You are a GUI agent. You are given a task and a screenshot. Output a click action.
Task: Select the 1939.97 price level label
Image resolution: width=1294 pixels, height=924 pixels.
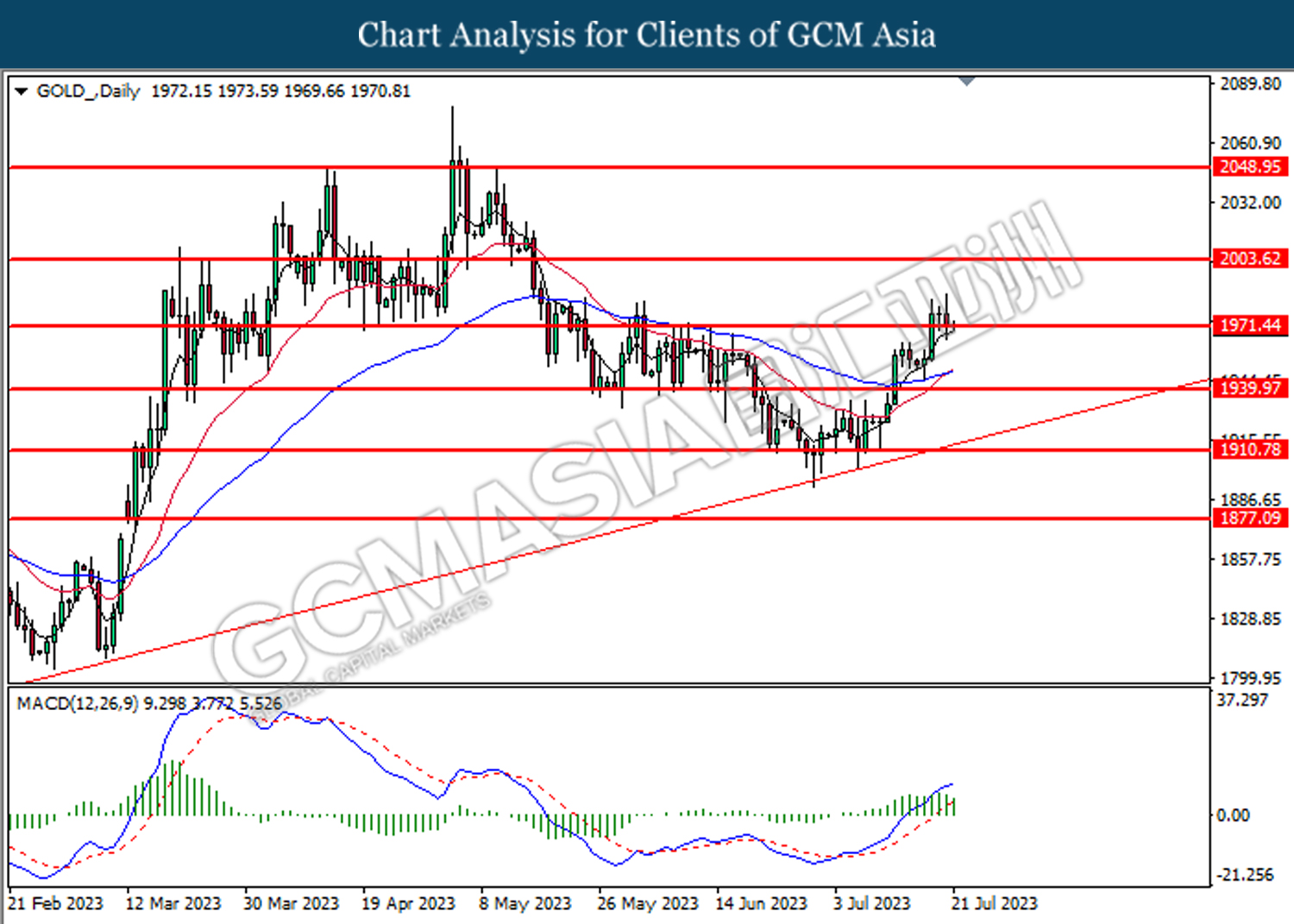pos(1250,388)
